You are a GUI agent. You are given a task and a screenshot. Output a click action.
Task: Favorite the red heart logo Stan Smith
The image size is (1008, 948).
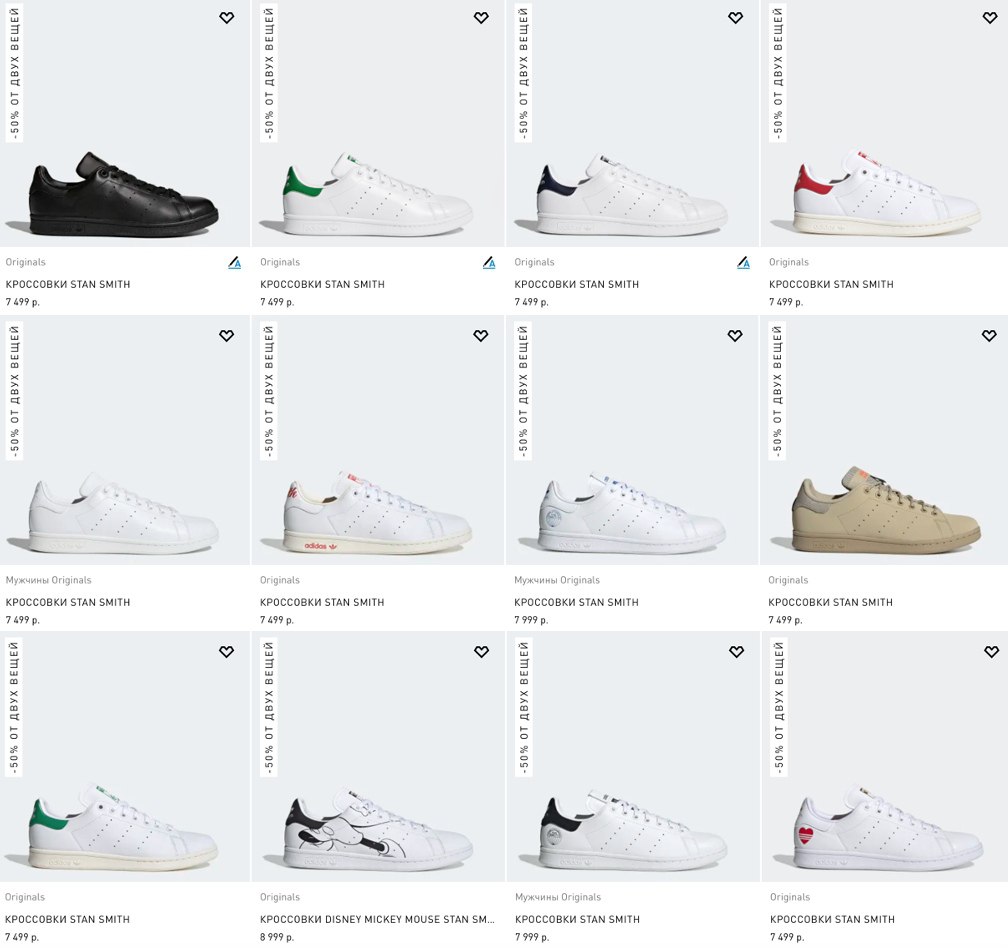pos(991,652)
